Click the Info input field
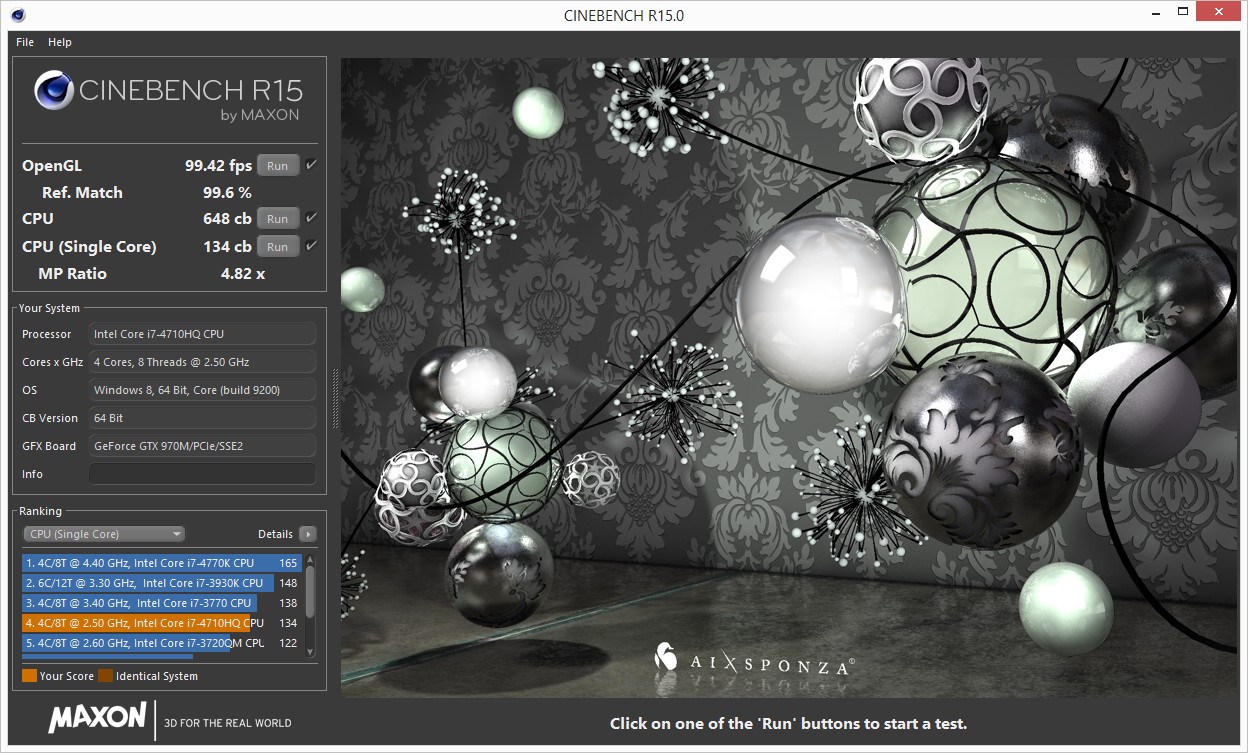 [202, 474]
